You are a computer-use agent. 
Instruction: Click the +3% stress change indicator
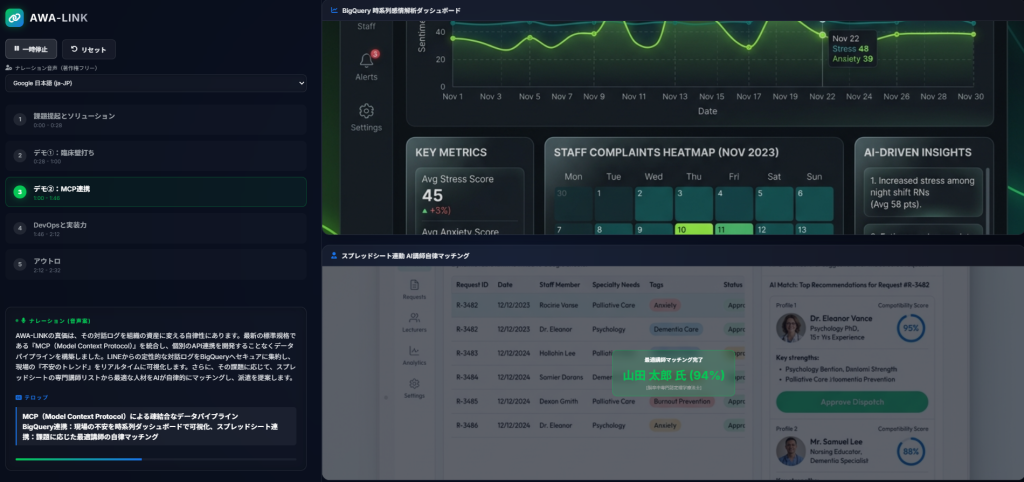point(436,210)
